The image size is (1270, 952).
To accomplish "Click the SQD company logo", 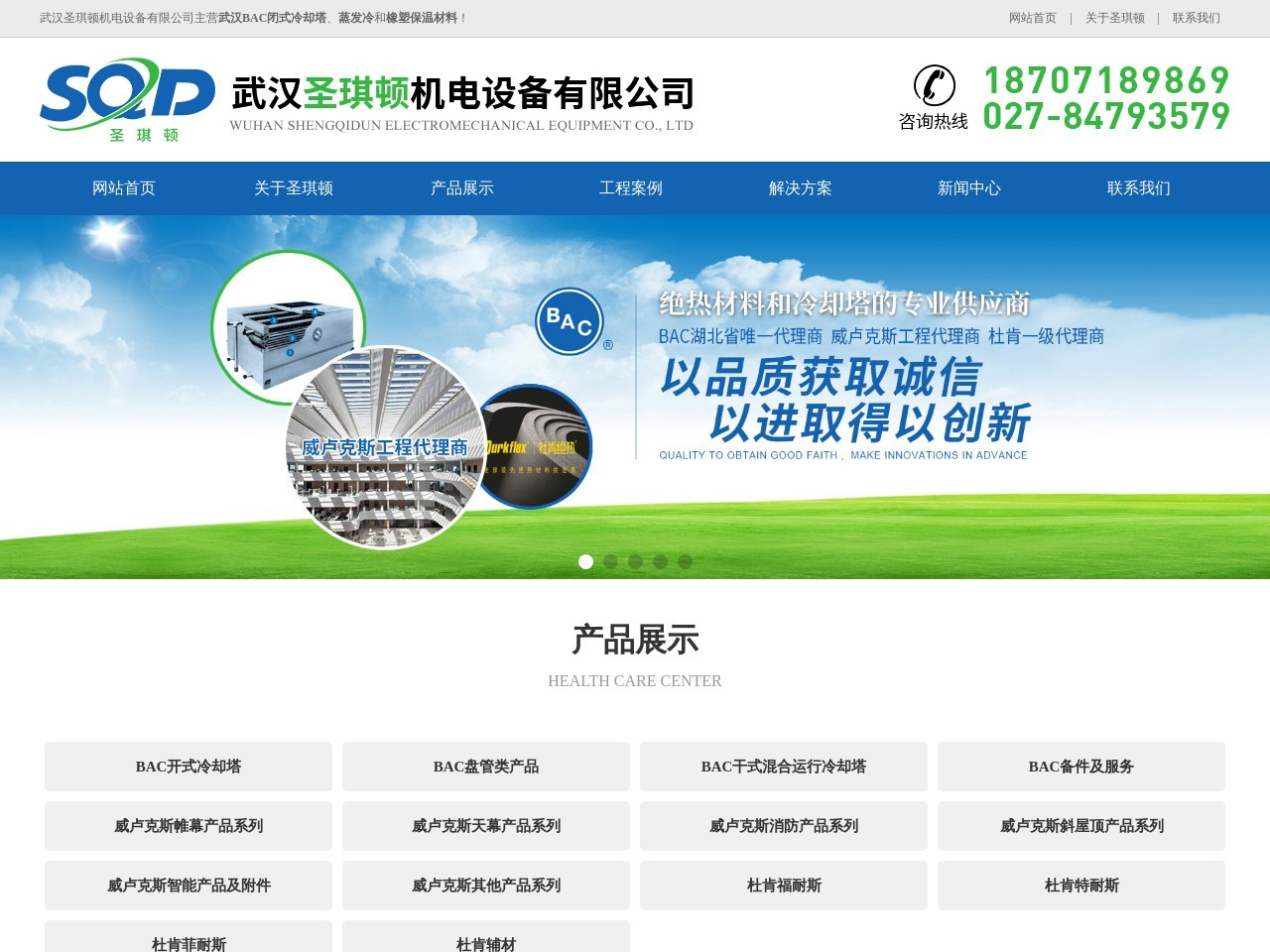I will coord(127,99).
